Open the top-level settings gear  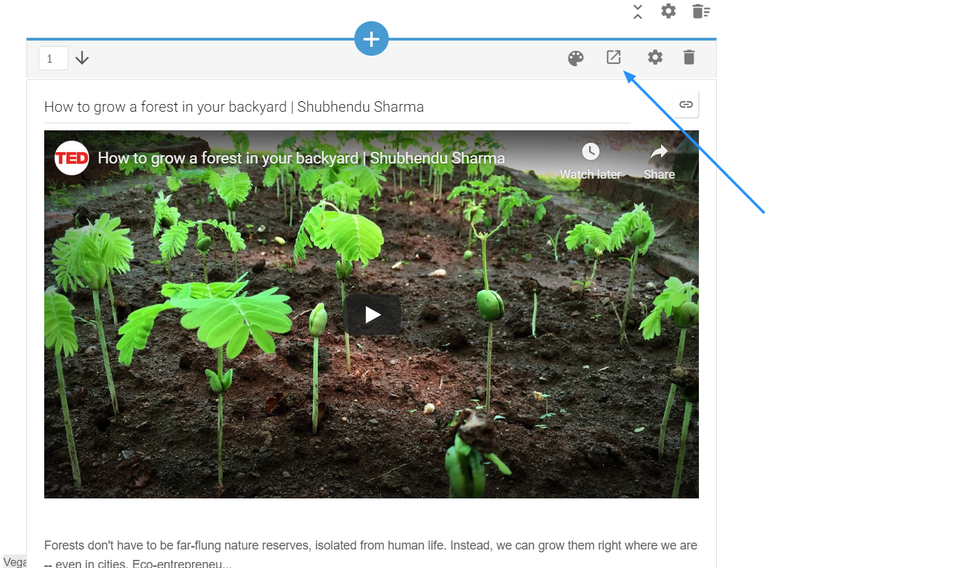tap(668, 12)
